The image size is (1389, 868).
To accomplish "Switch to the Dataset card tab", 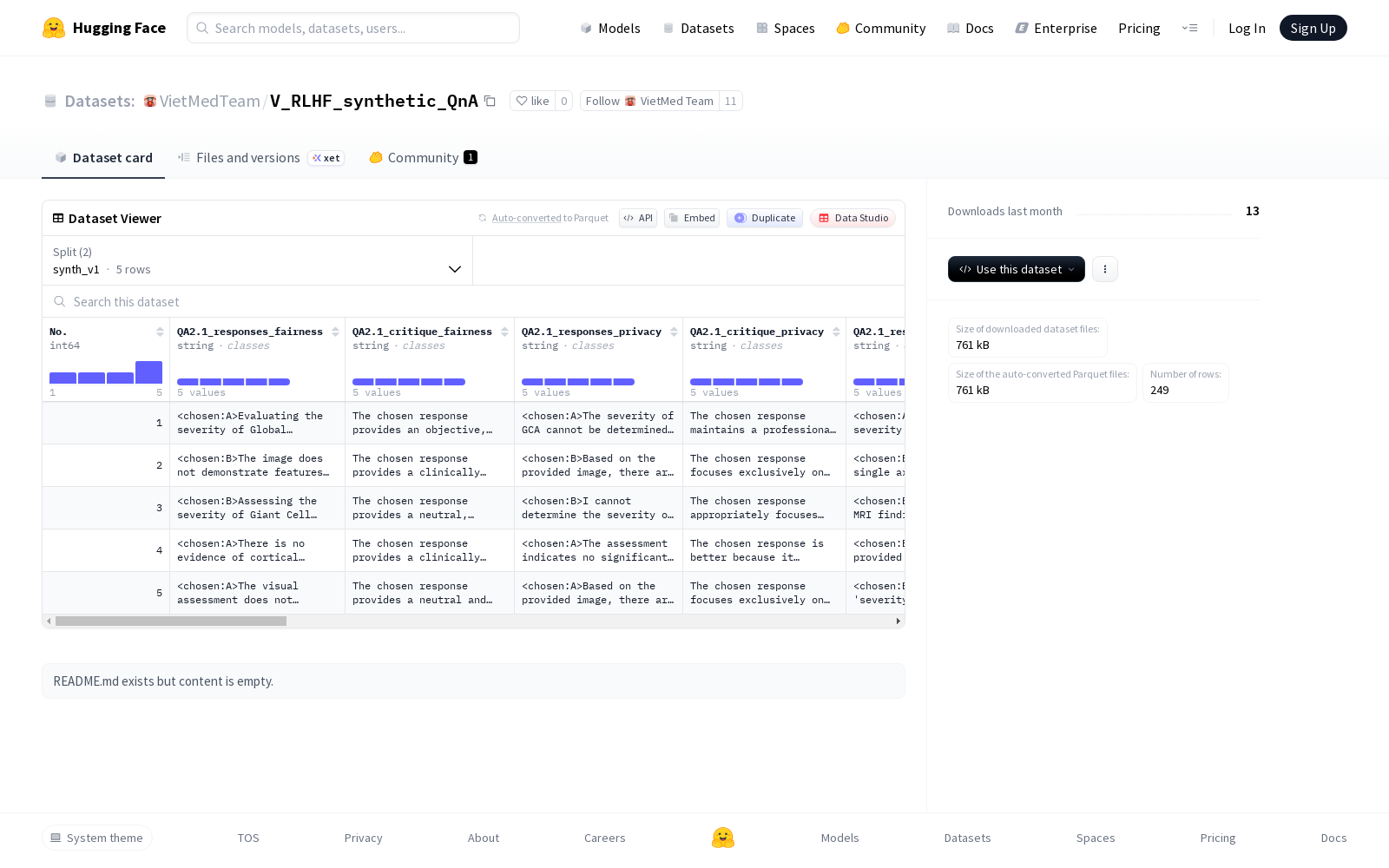I will 103,158.
